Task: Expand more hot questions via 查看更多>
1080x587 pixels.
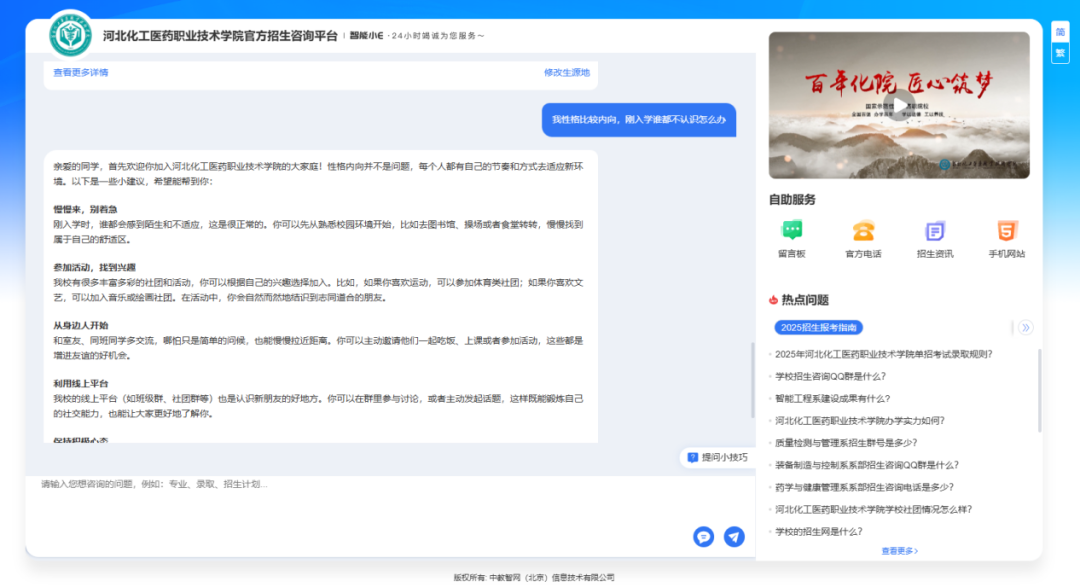Action: click(x=899, y=551)
